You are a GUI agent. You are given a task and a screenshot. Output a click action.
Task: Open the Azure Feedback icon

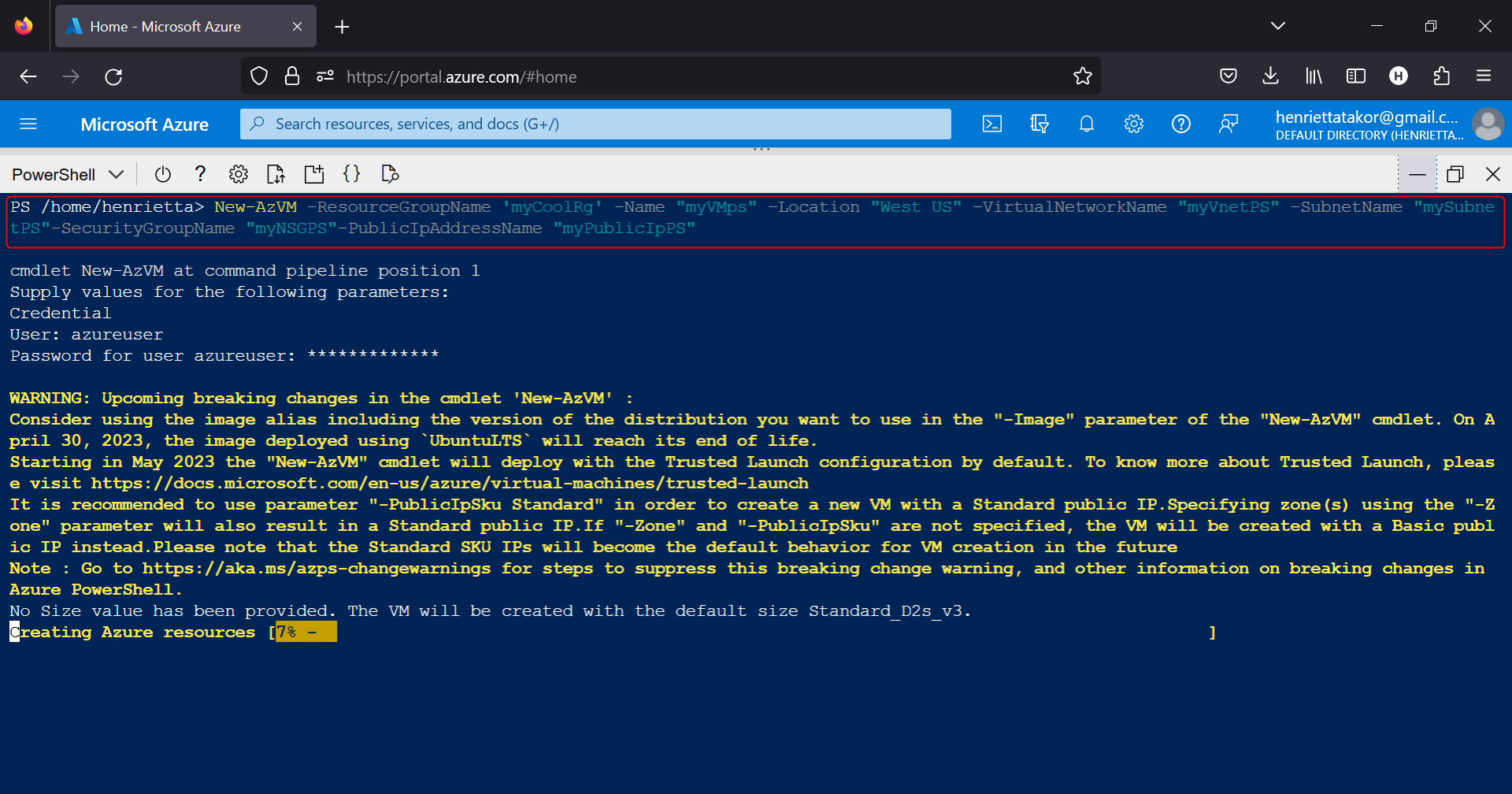1228,124
